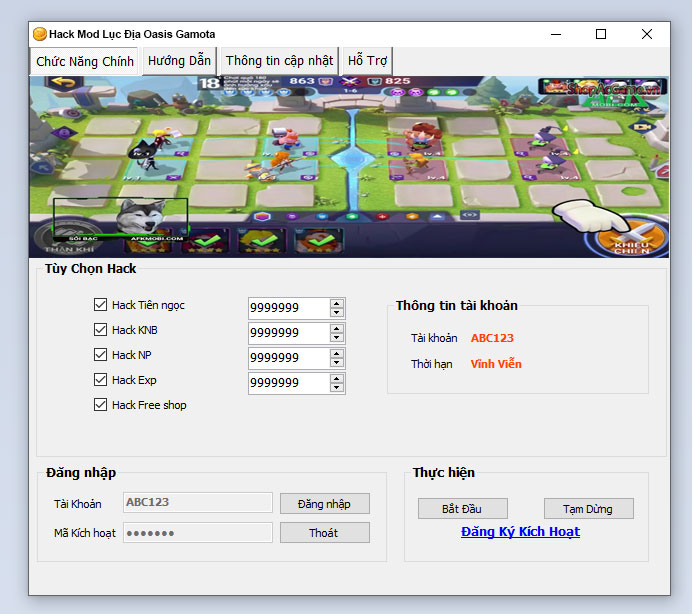Open the Hướng Dẫn tab
The image size is (693, 616).
[x=179, y=61]
